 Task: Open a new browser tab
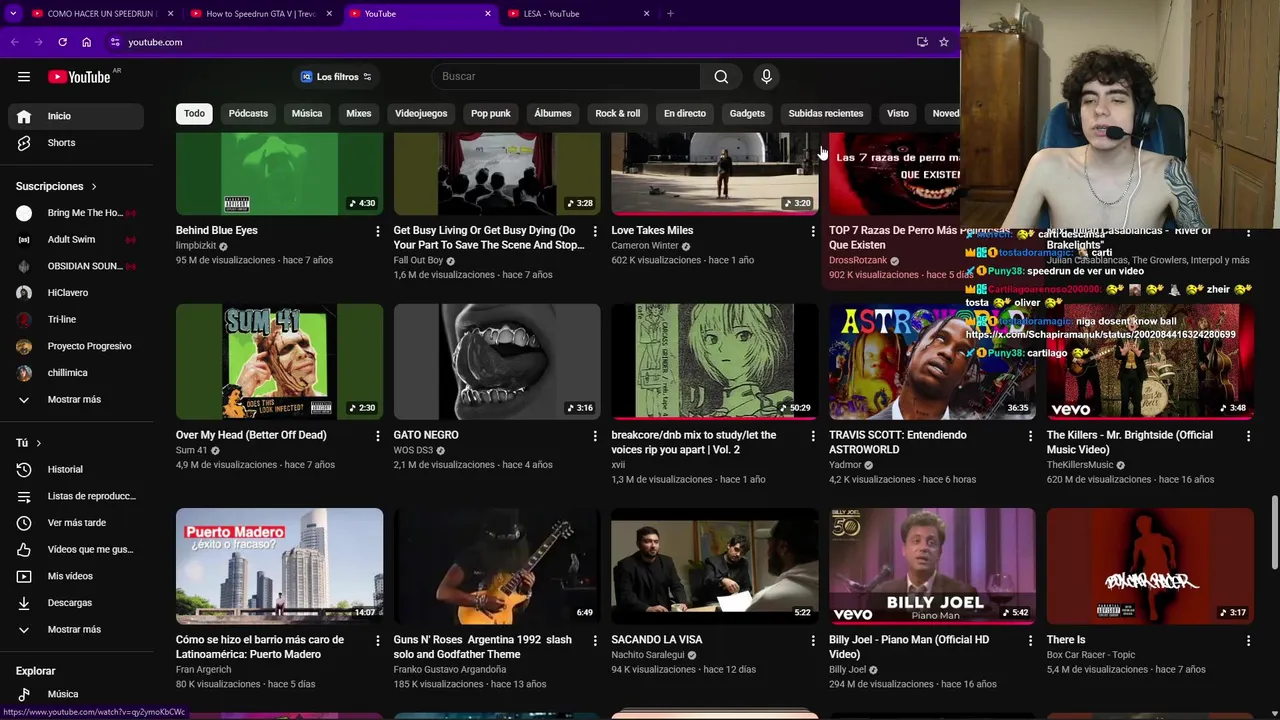tap(670, 14)
